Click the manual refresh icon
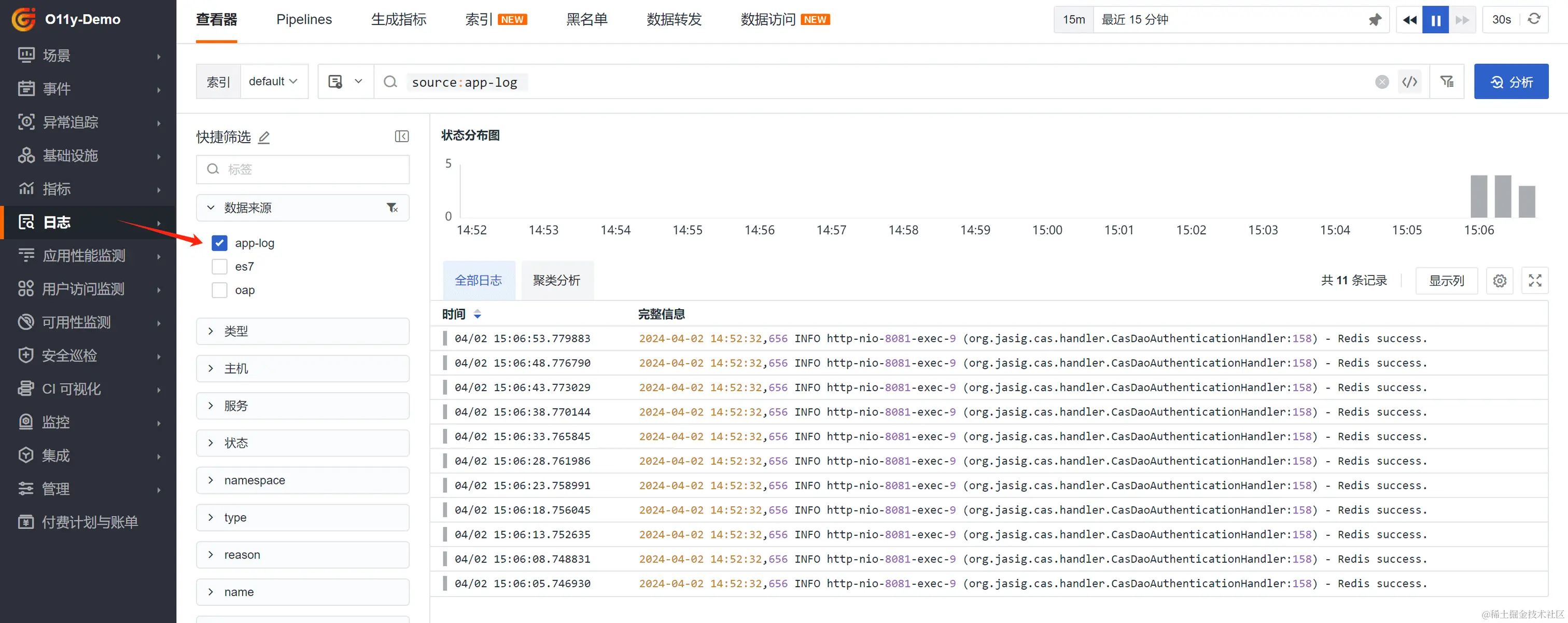Image resolution: width=1568 pixels, height=623 pixels. (x=1534, y=20)
